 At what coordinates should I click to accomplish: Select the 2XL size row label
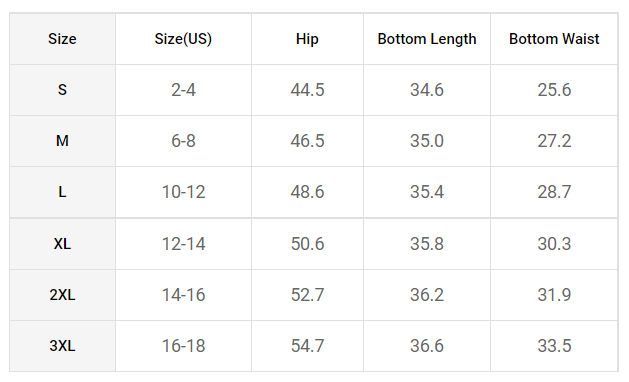coord(62,295)
